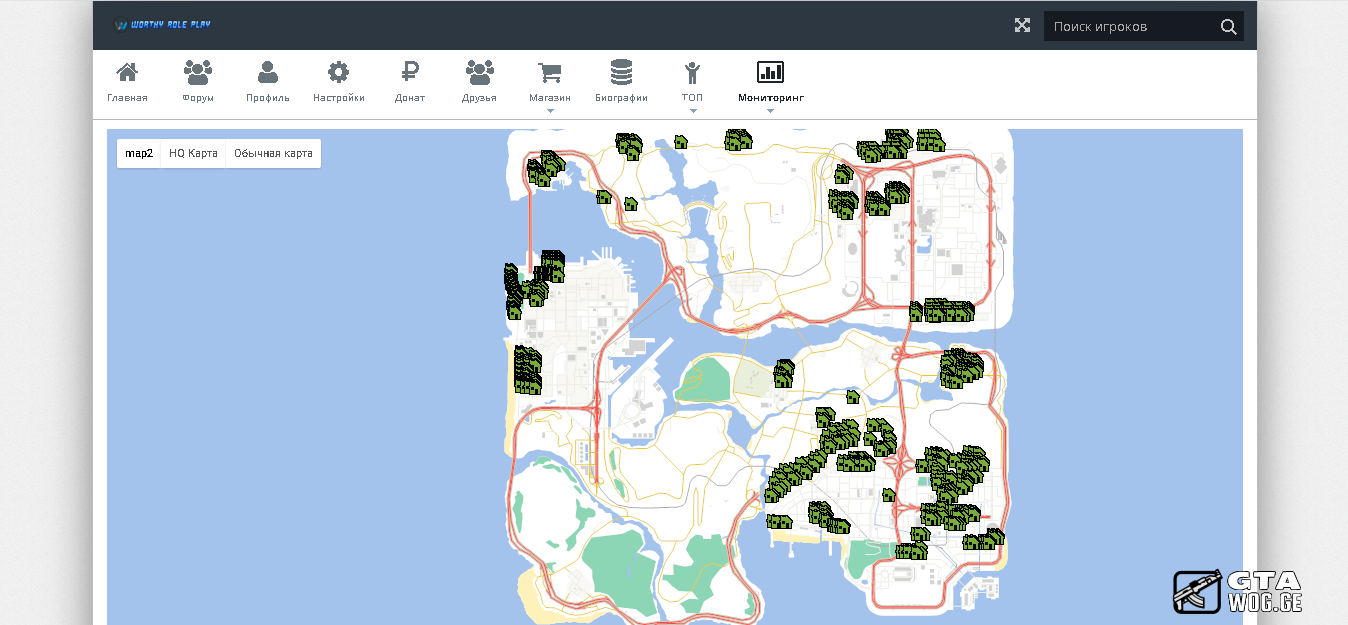This screenshot has width=1348, height=625.
Task: Open the Форум users icon
Action: click(x=198, y=72)
